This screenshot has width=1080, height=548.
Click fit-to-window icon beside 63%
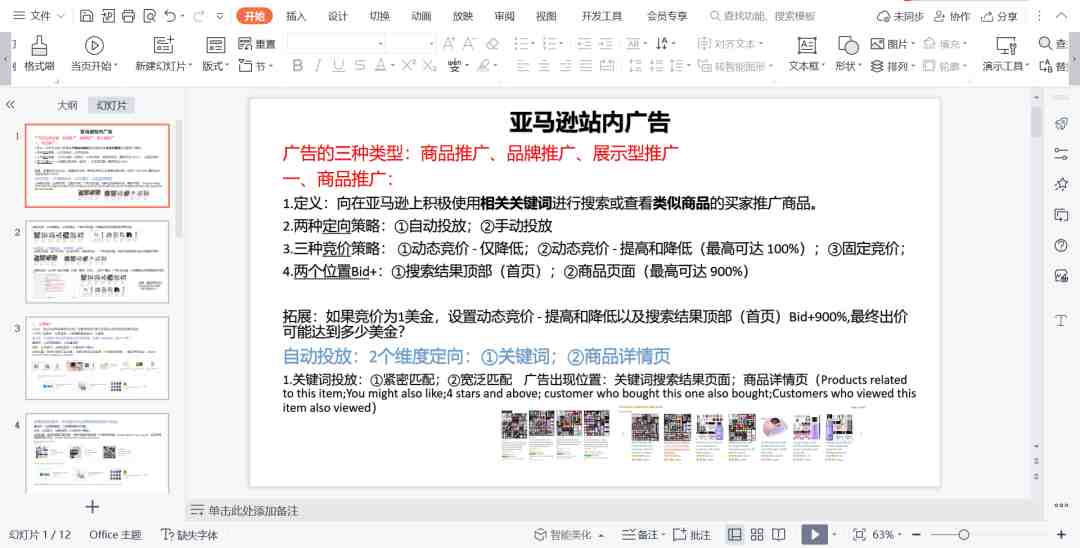click(859, 534)
